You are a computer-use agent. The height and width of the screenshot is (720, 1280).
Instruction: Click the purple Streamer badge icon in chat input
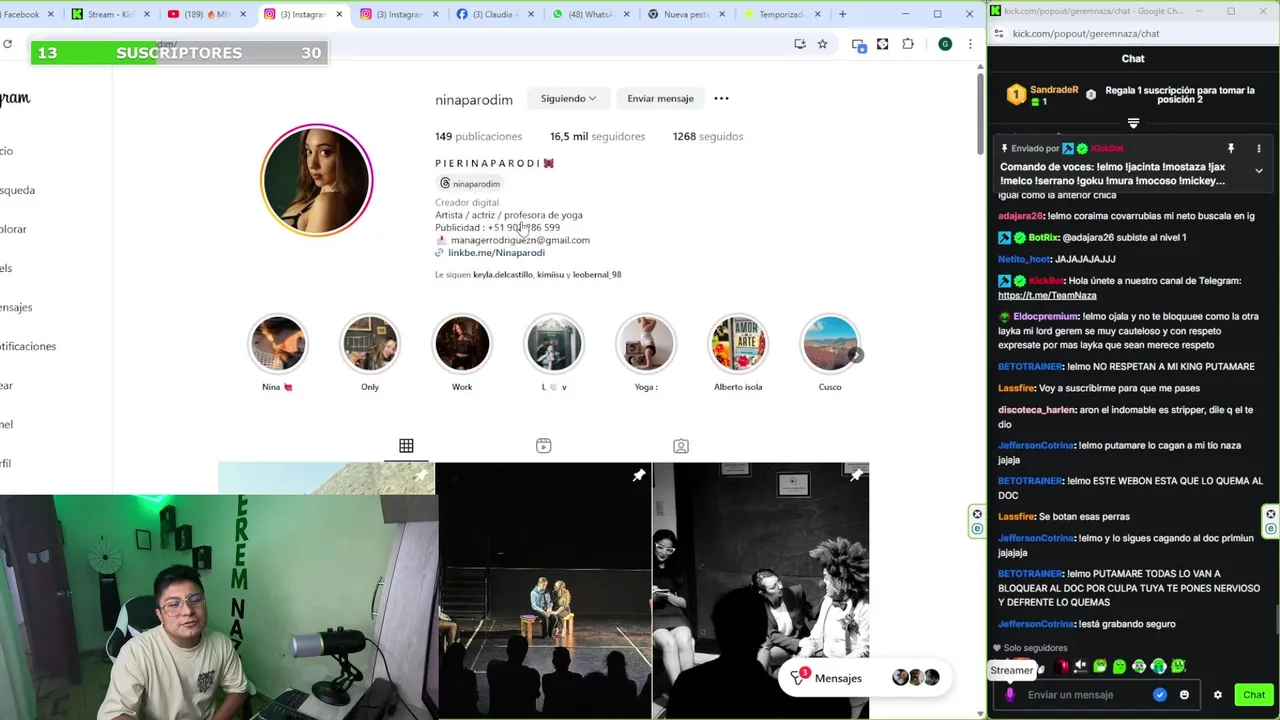(x=1009, y=695)
